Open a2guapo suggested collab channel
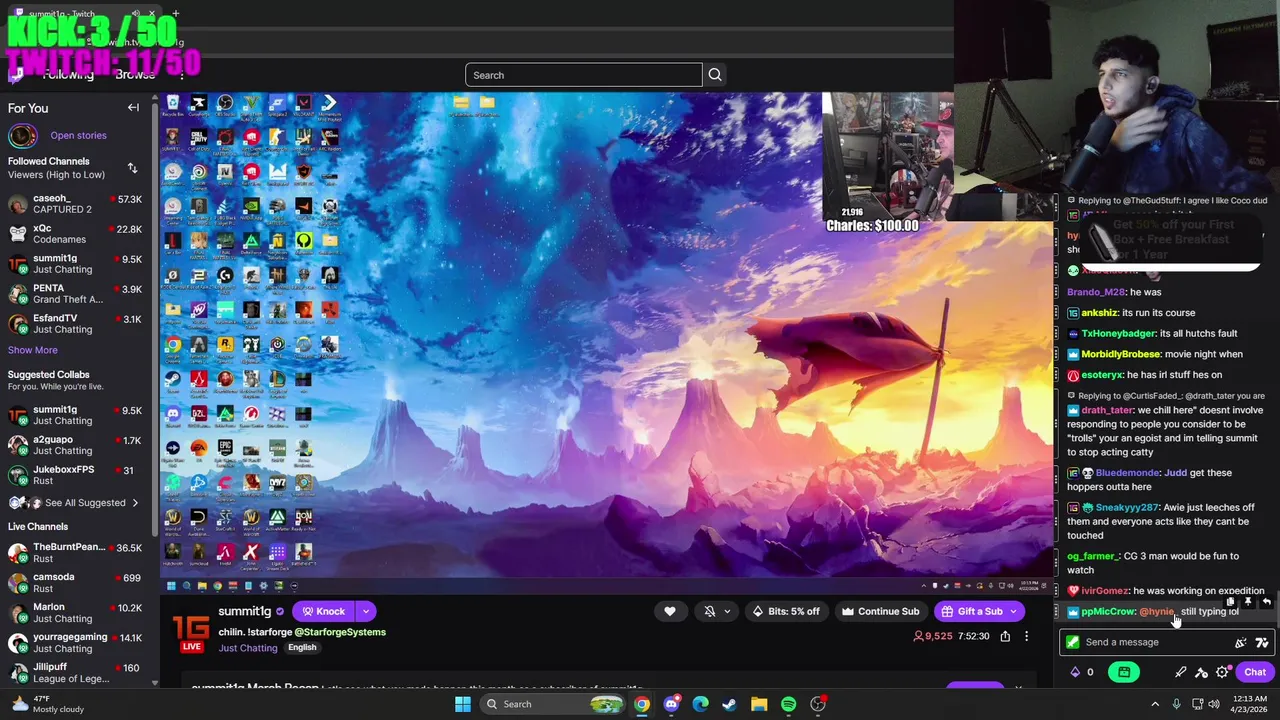The width and height of the screenshot is (1280, 720). pos(75,445)
